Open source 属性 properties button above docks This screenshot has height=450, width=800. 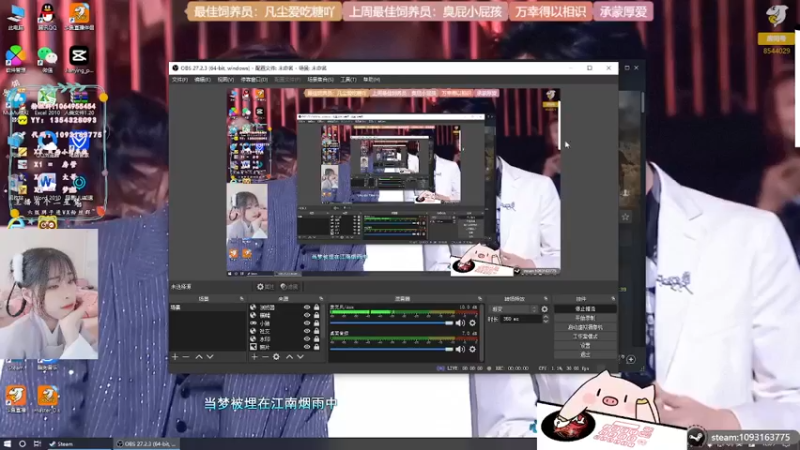pos(265,287)
